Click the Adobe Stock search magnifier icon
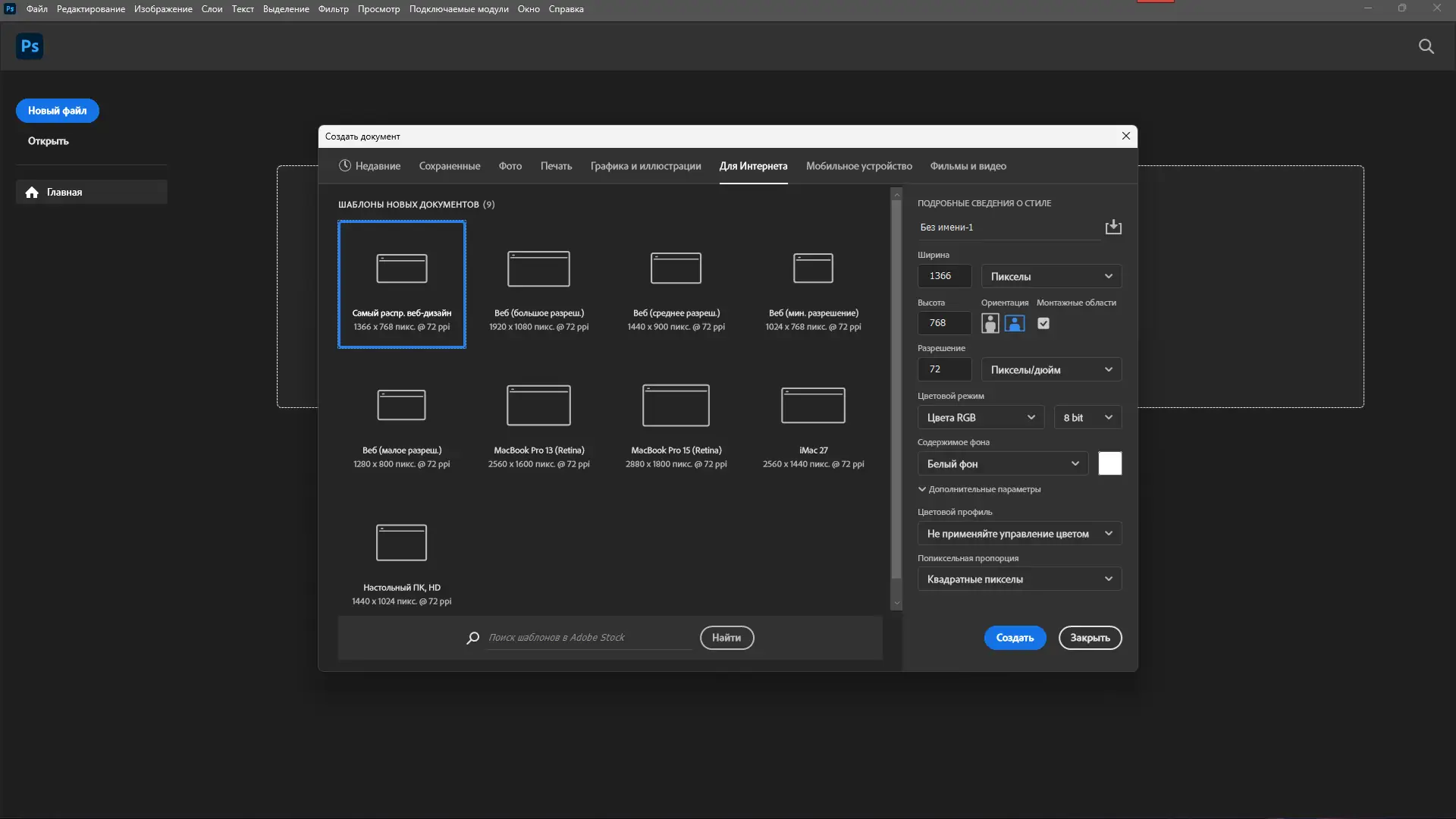The image size is (1456, 819). [473, 638]
